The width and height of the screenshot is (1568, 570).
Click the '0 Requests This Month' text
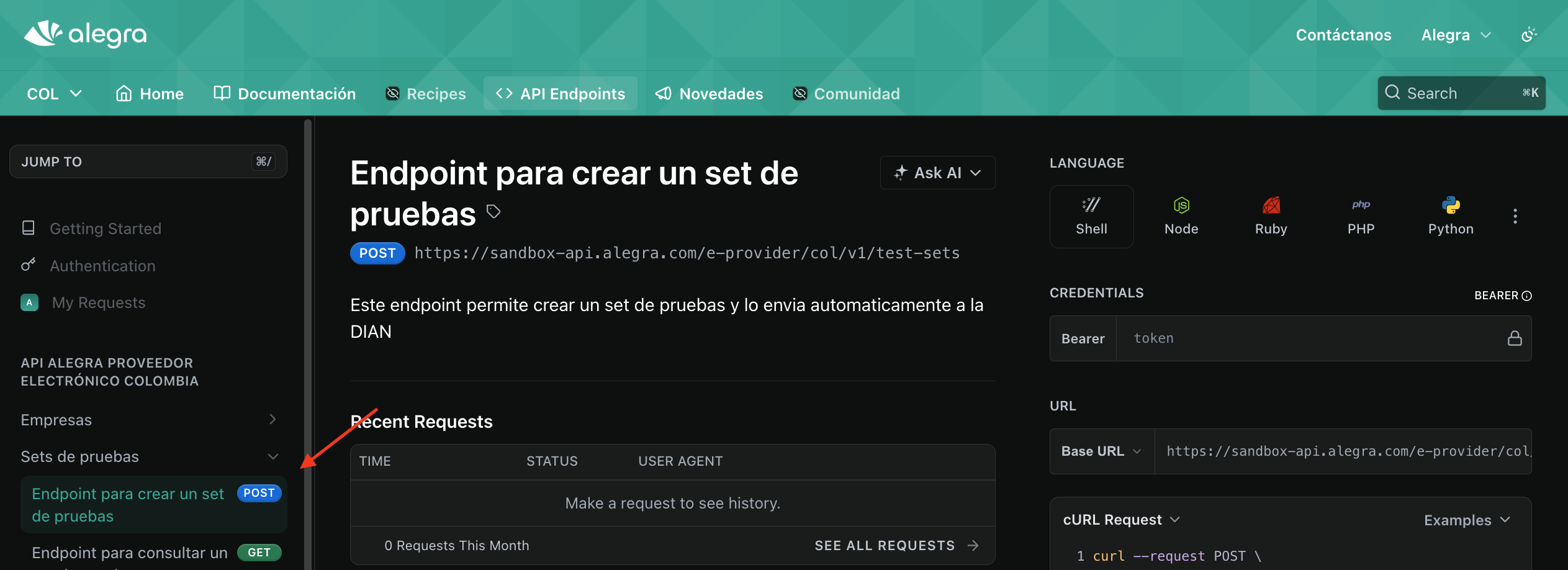(457, 545)
